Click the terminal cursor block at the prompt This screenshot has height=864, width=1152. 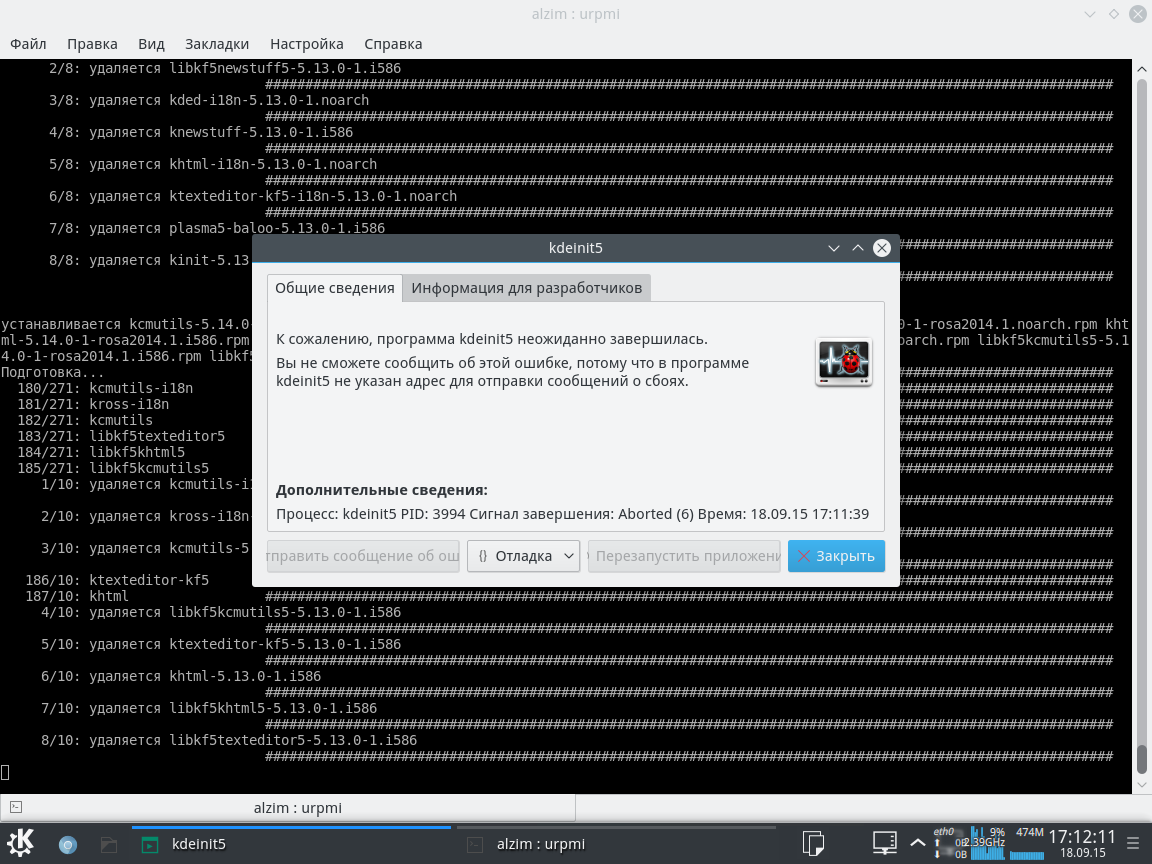(5, 772)
